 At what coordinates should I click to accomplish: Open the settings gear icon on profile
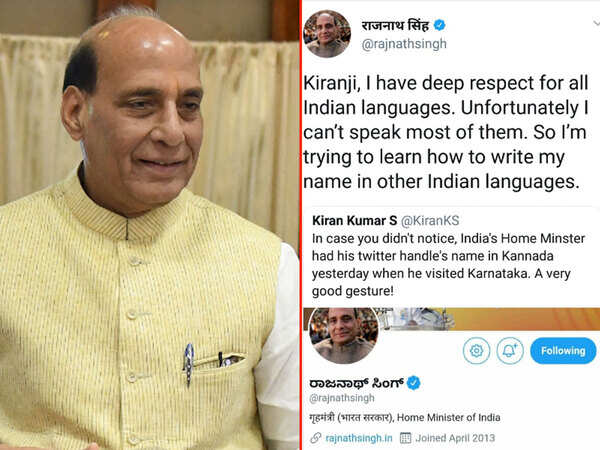pyautogui.click(x=476, y=351)
